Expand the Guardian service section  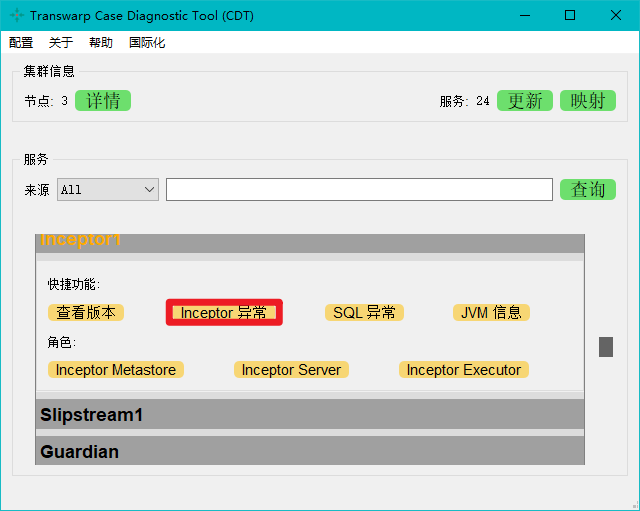click(x=310, y=451)
